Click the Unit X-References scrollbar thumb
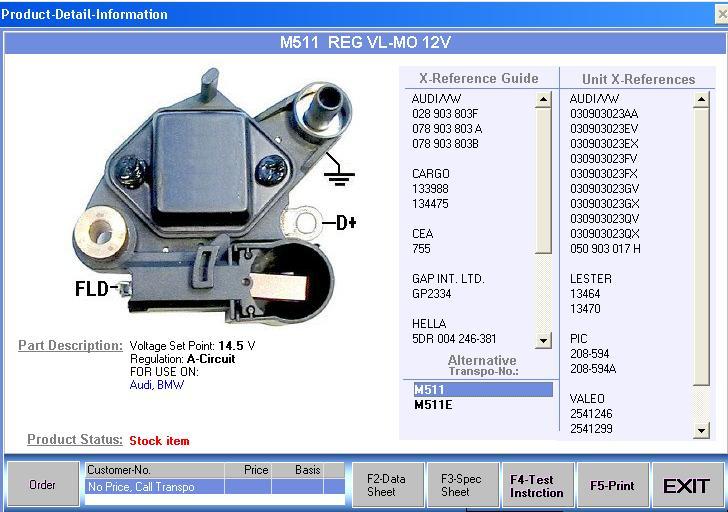Image resolution: width=728 pixels, height=512 pixels. coord(702,246)
